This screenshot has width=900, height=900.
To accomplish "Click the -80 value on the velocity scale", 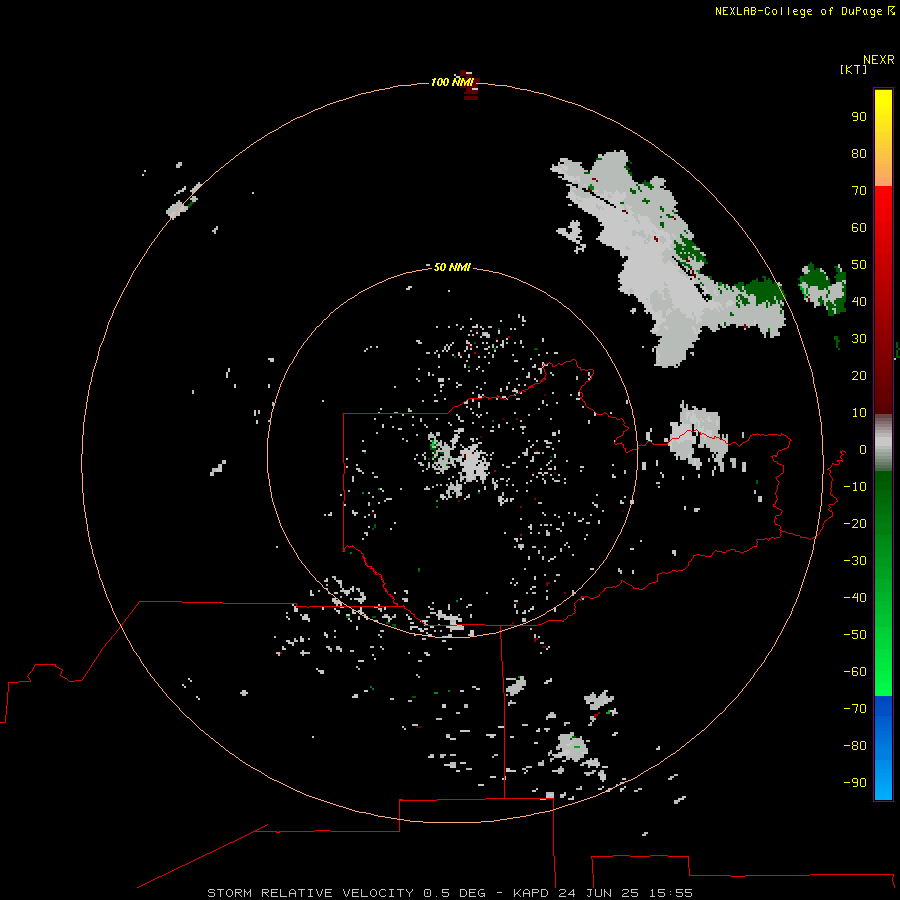I will [855, 746].
